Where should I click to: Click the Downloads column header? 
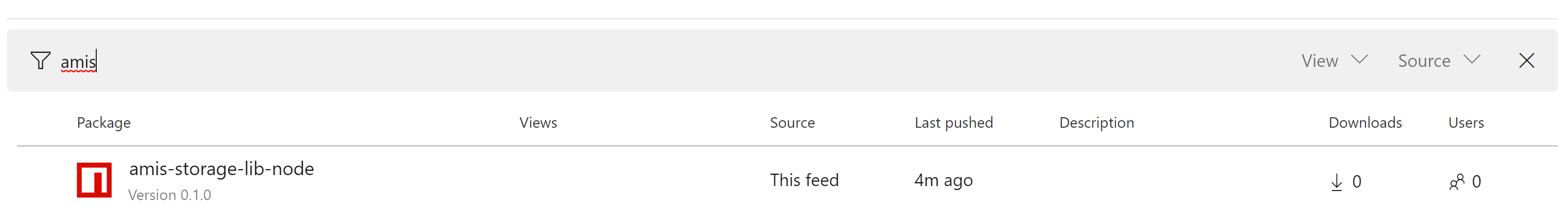pos(1365,123)
